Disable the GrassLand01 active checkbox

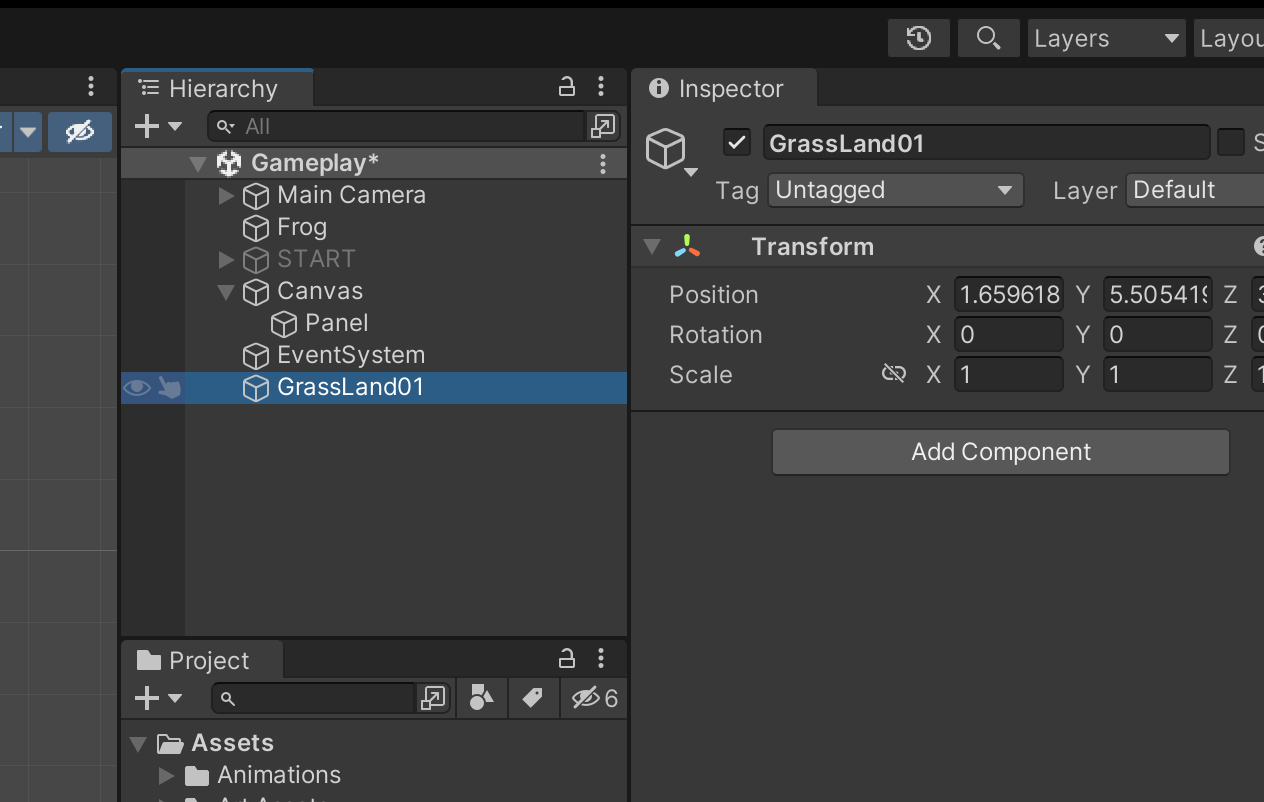pyautogui.click(x=737, y=143)
